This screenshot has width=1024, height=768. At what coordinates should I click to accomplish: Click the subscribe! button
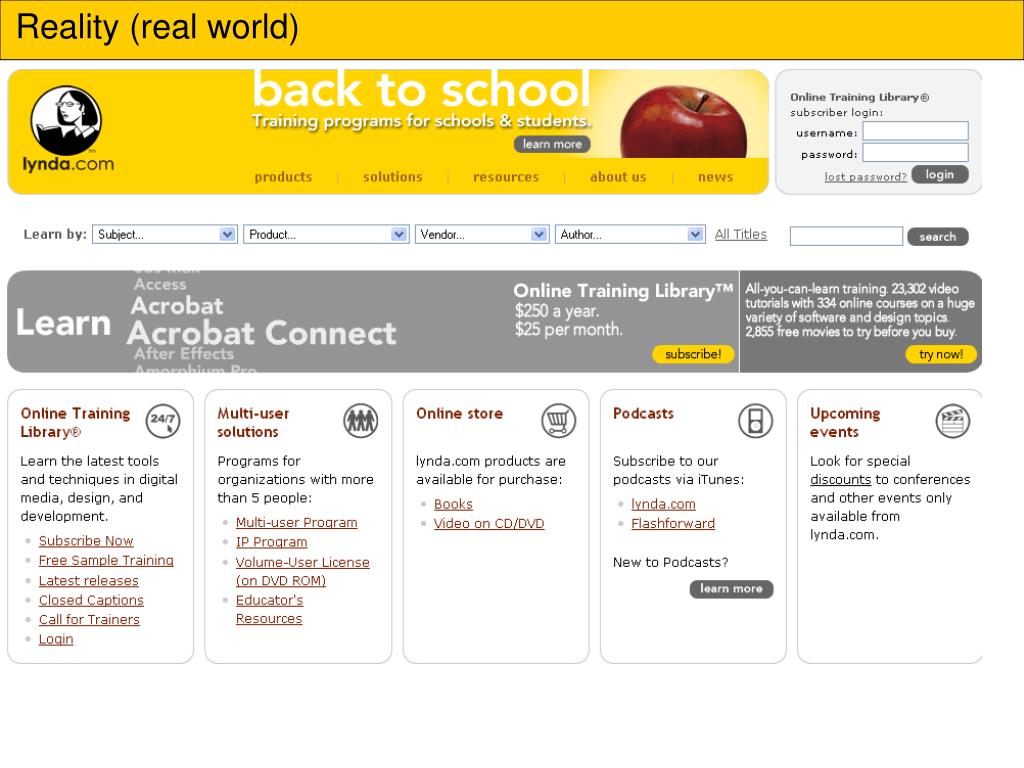pos(694,354)
